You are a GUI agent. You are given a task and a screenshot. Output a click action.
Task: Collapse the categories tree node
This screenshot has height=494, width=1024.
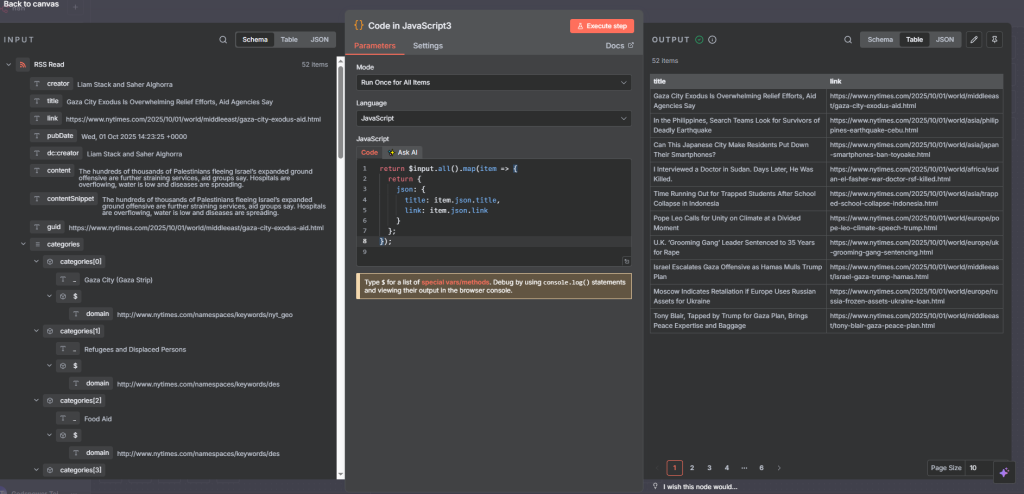pyautogui.click(x=22, y=244)
